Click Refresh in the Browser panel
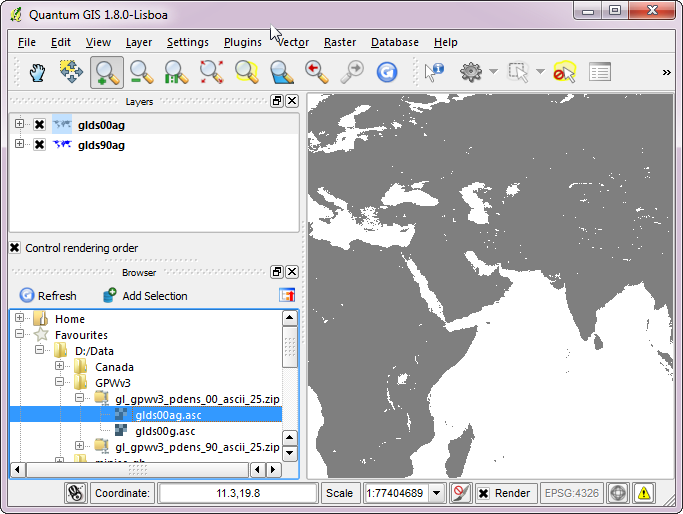The height and width of the screenshot is (514, 683). pyautogui.click(x=48, y=295)
